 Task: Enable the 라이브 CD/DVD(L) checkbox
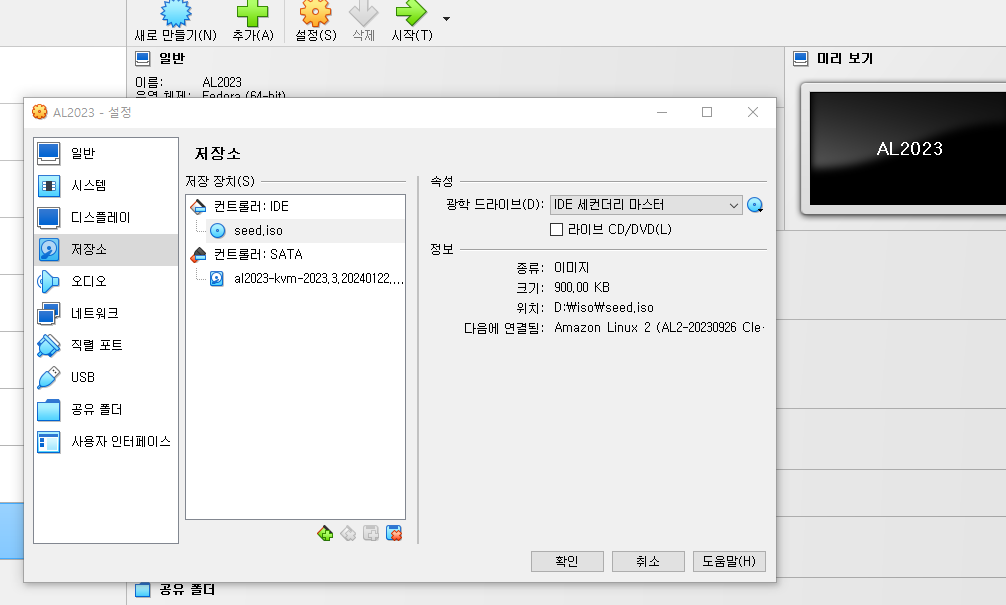[x=557, y=230]
